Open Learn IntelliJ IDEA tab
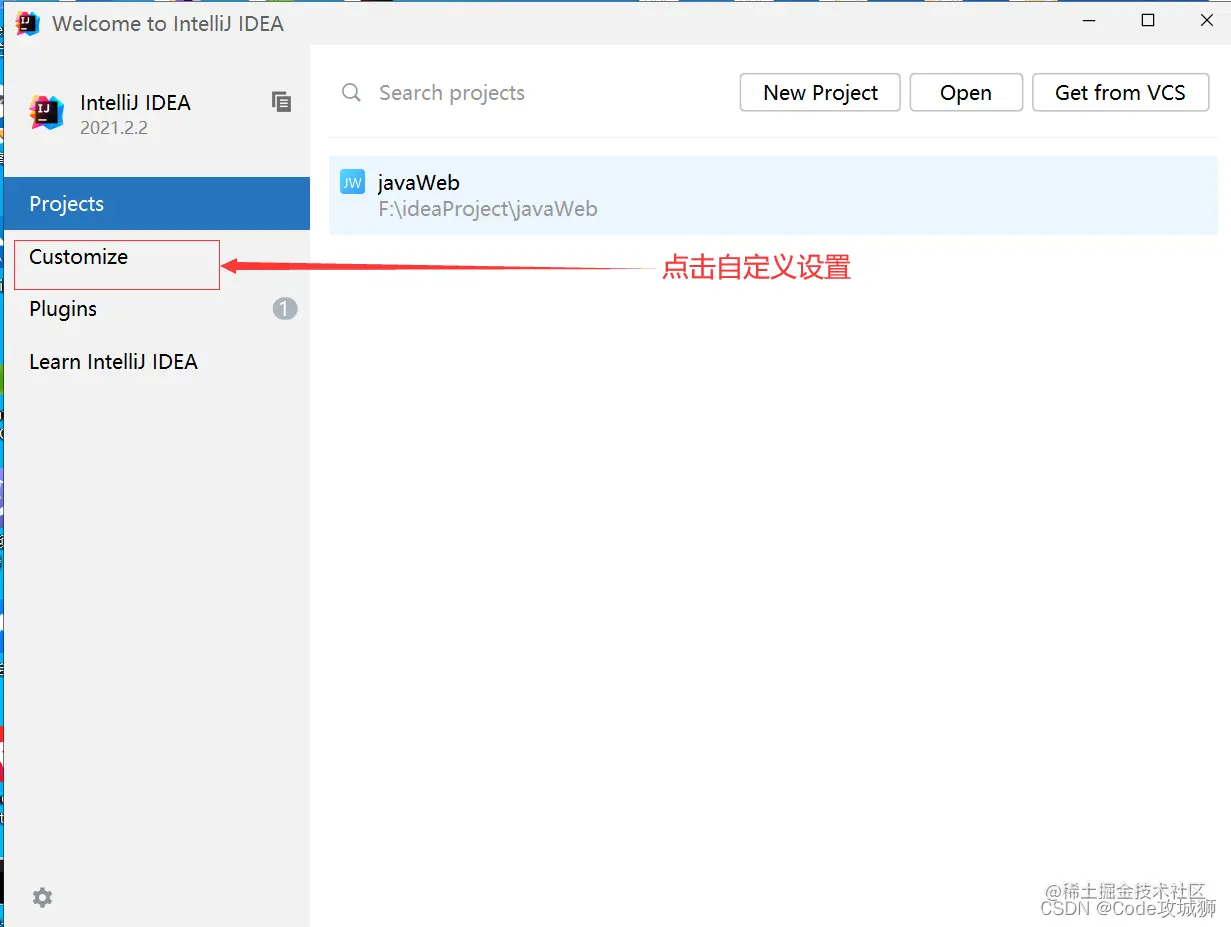The width and height of the screenshot is (1231, 927). coord(157,362)
